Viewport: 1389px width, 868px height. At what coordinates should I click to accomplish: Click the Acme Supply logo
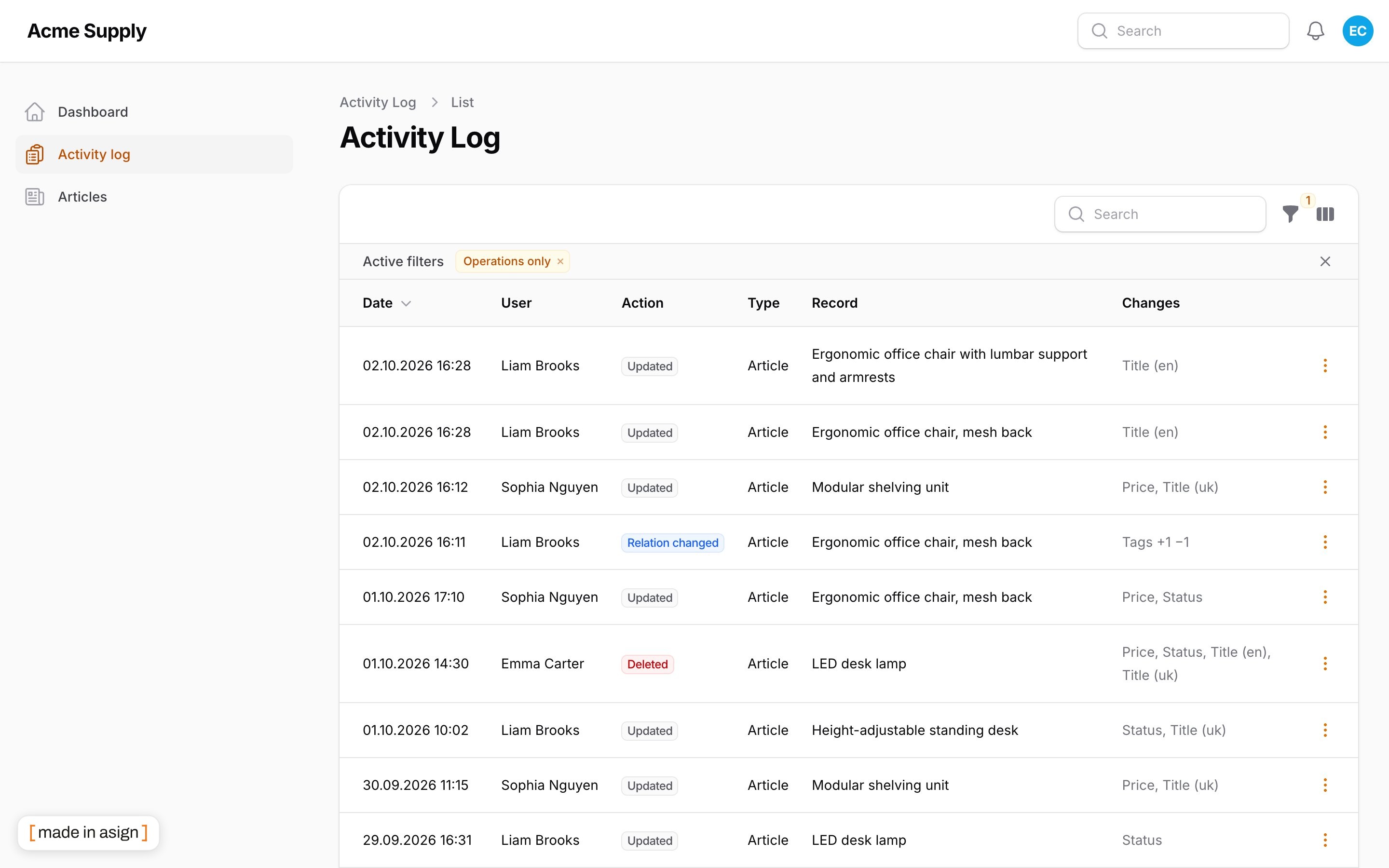pos(87,31)
